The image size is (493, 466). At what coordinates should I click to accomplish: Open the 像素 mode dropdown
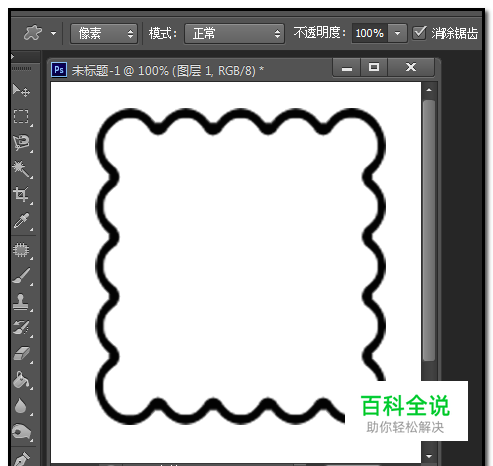coord(104,33)
